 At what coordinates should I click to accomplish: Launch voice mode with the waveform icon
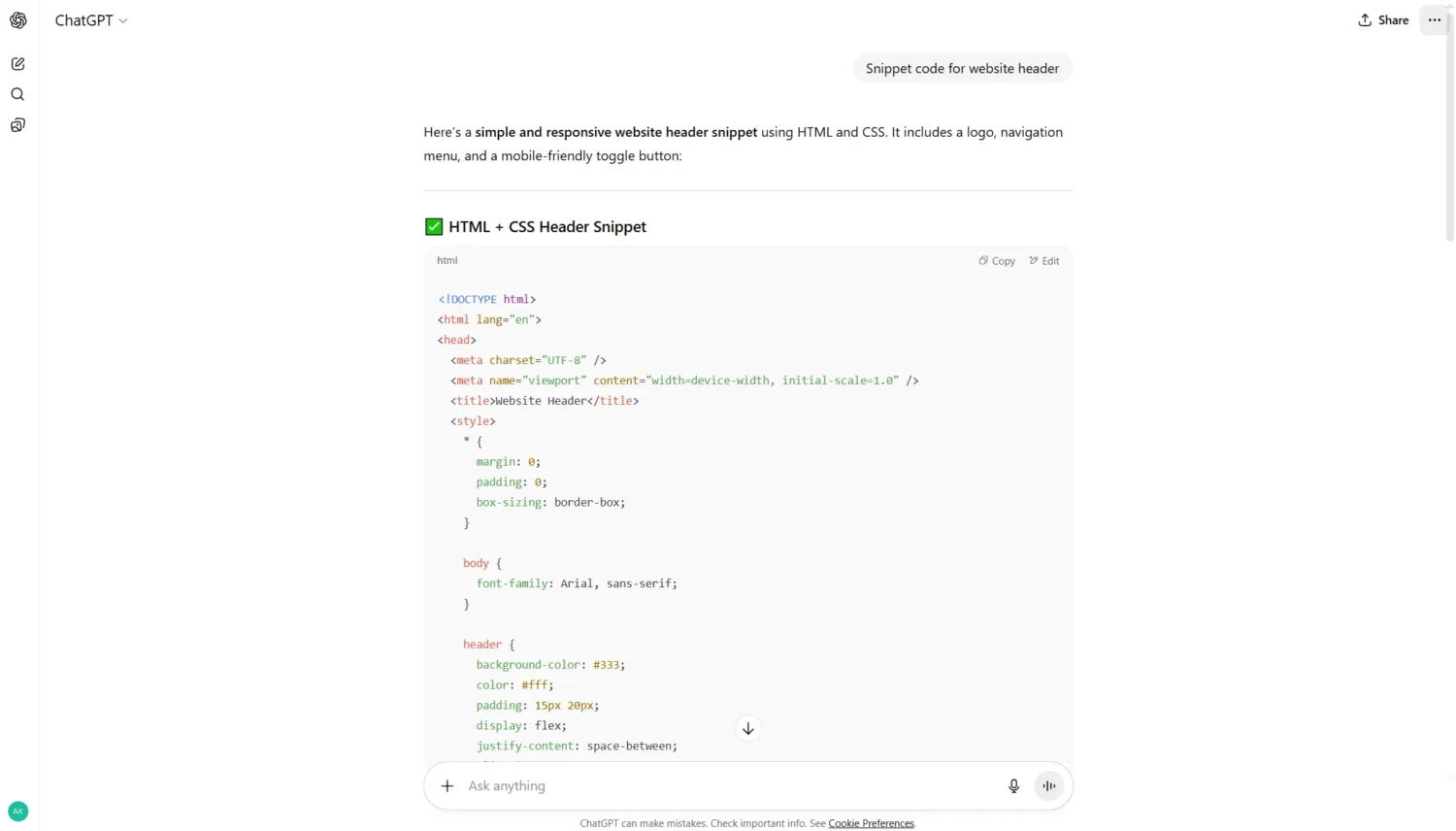coord(1048,785)
